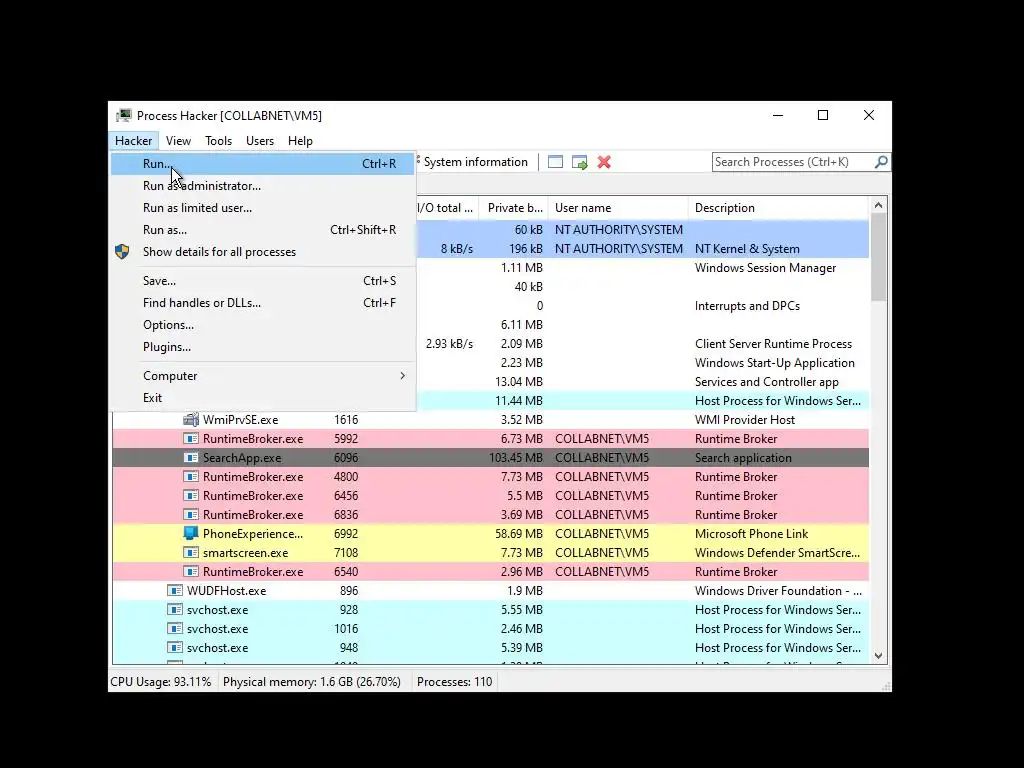Click the Search Processes input field
The width and height of the screenshot is (1024, 768).
coord(793,161)
